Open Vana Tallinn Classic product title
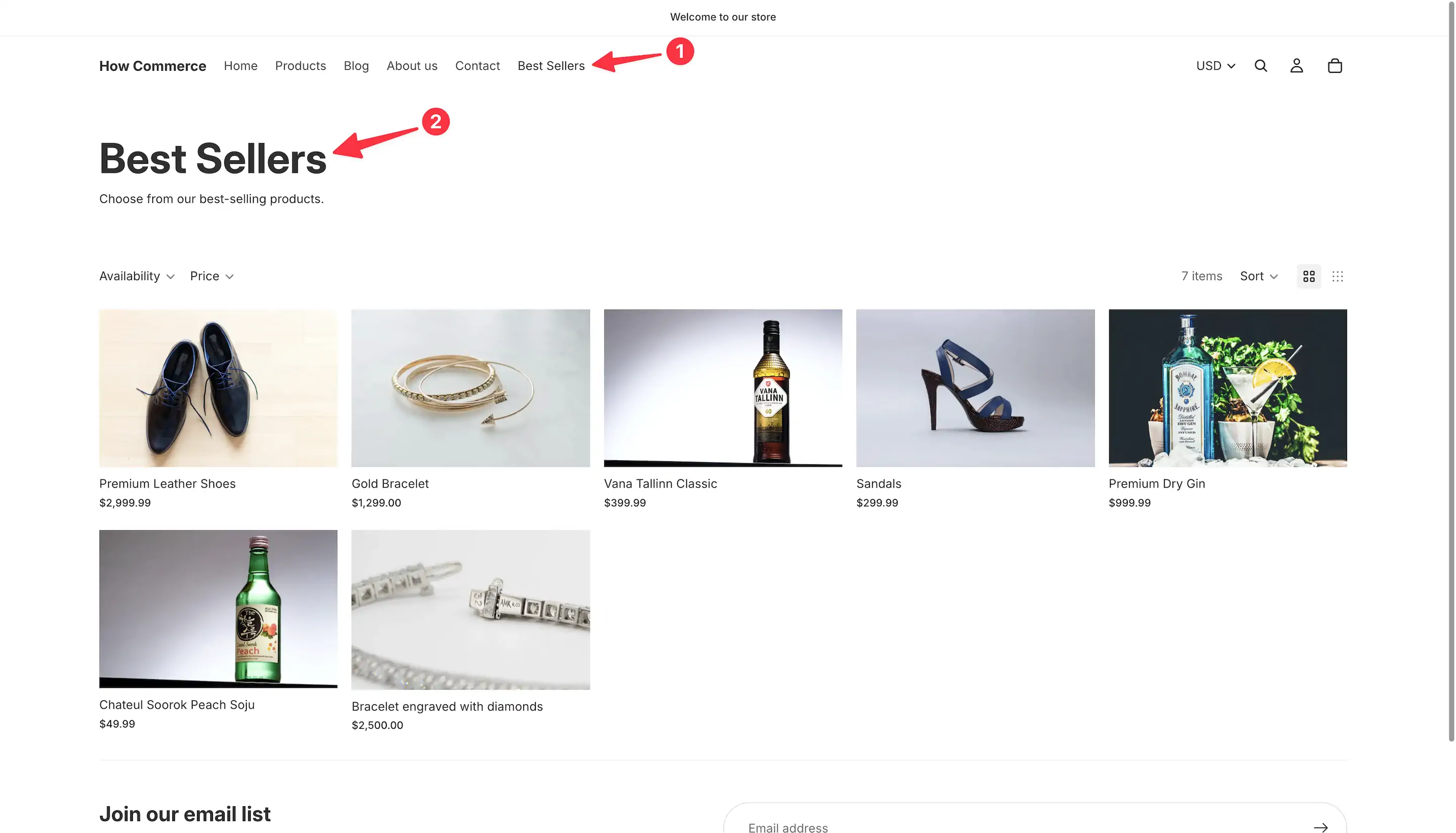The image size is (1456, 833). [x=661, y=484]
